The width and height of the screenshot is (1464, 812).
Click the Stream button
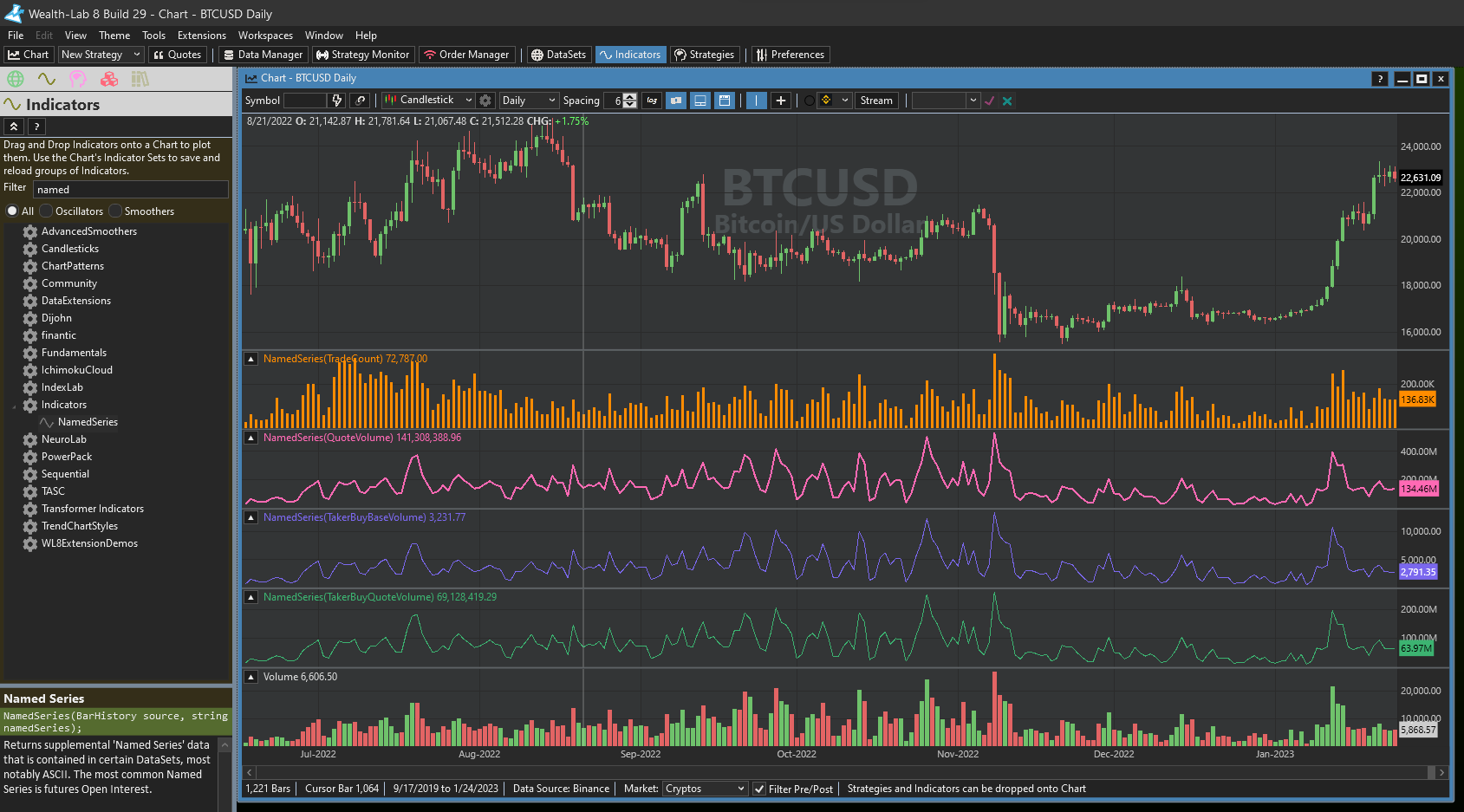875,101
